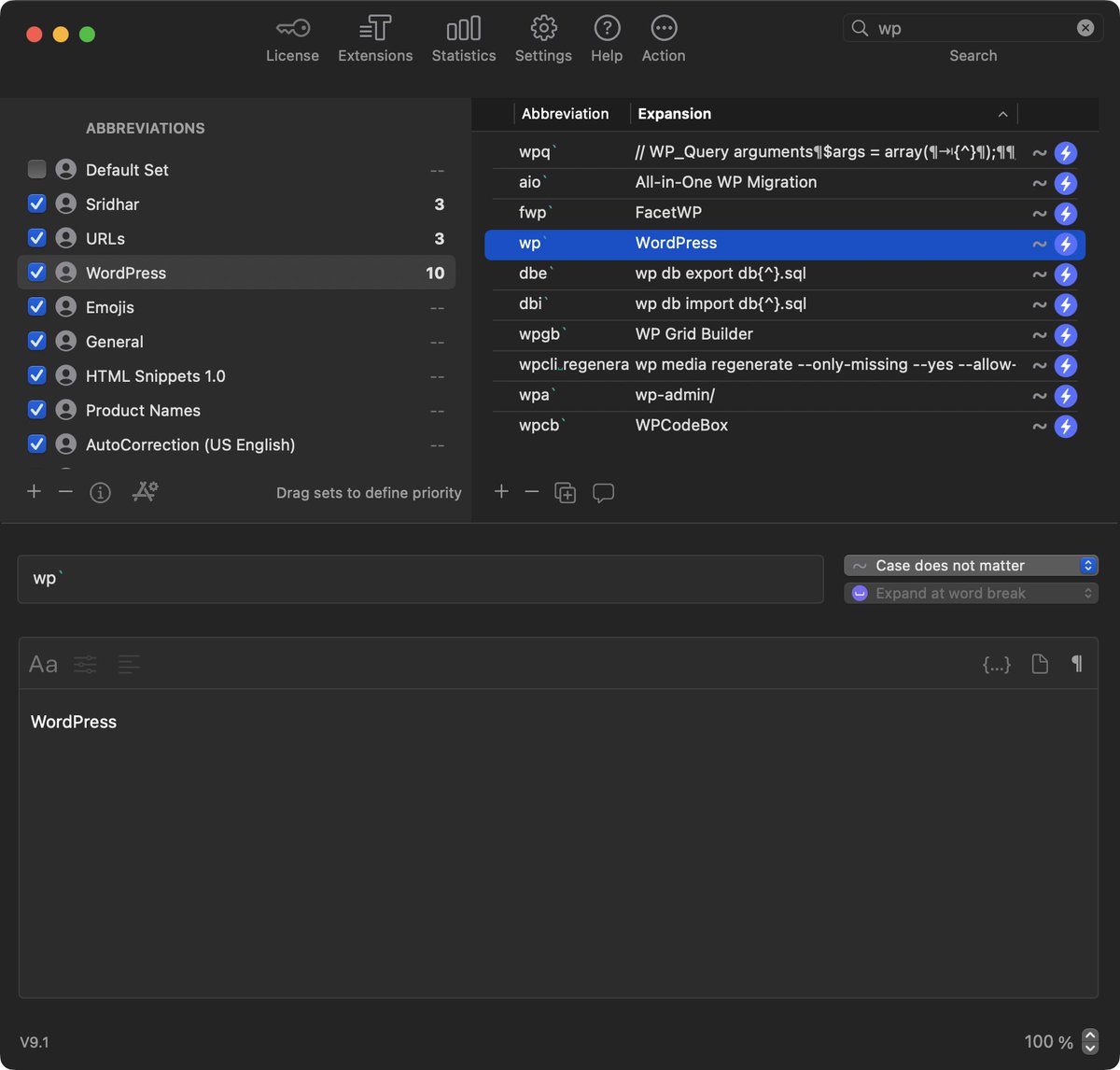
Task: Uncheck the URLs set checkbox
Action: click(36, 238)
